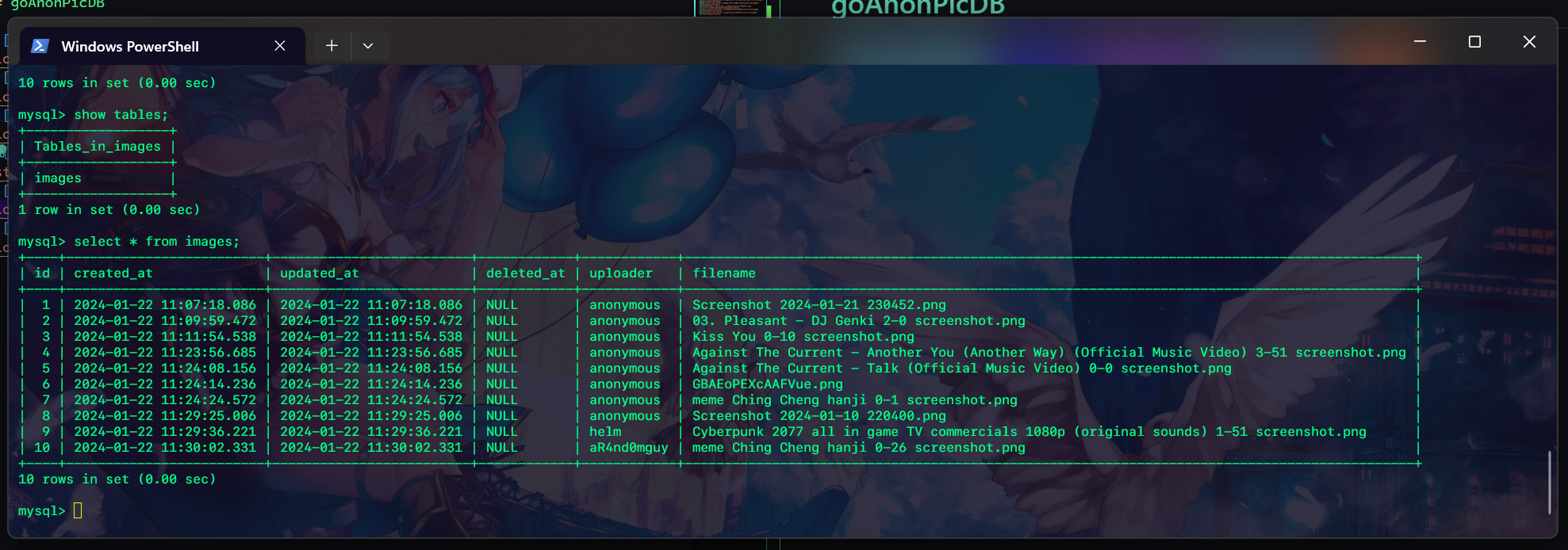Click 'meme Ching Cheng hanji 0-26 screenshot.png'
This screenshot has width=1568, height=550.
(859, 448)
